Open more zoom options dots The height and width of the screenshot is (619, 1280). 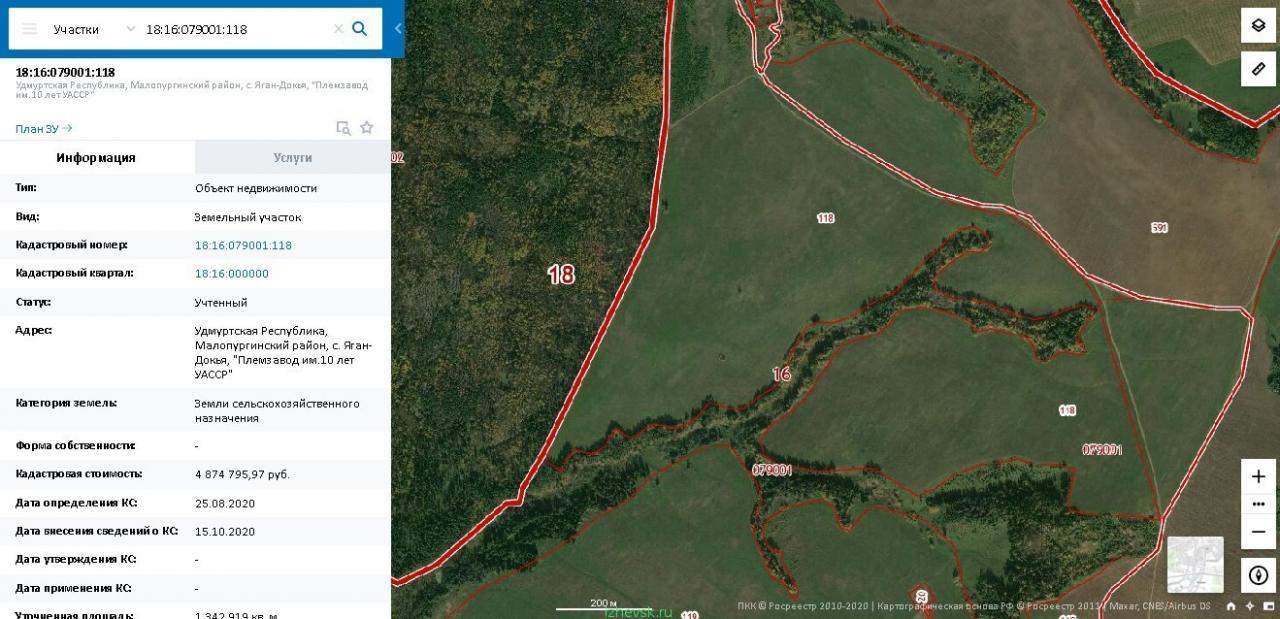pyautogui.click(x=1258, y=504)
